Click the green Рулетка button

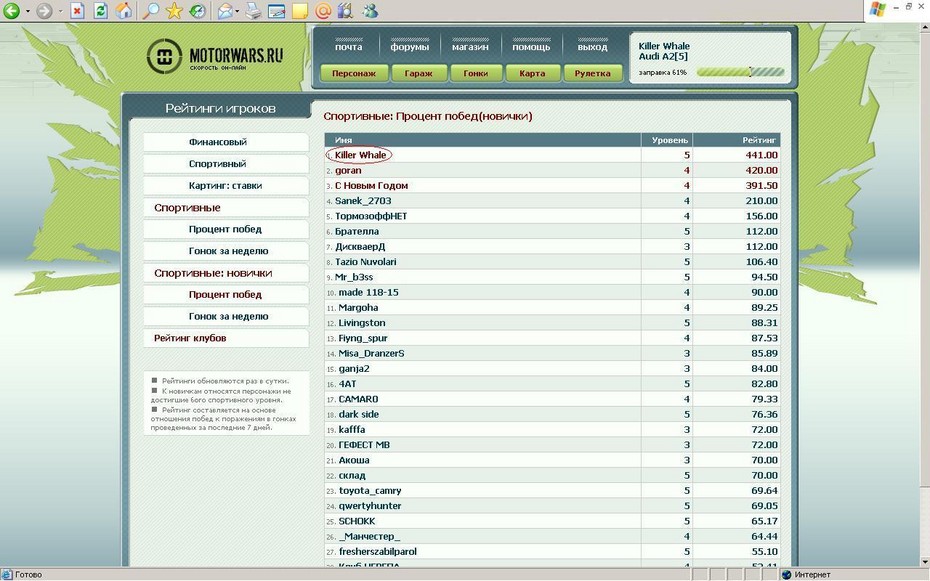point(592,74)
